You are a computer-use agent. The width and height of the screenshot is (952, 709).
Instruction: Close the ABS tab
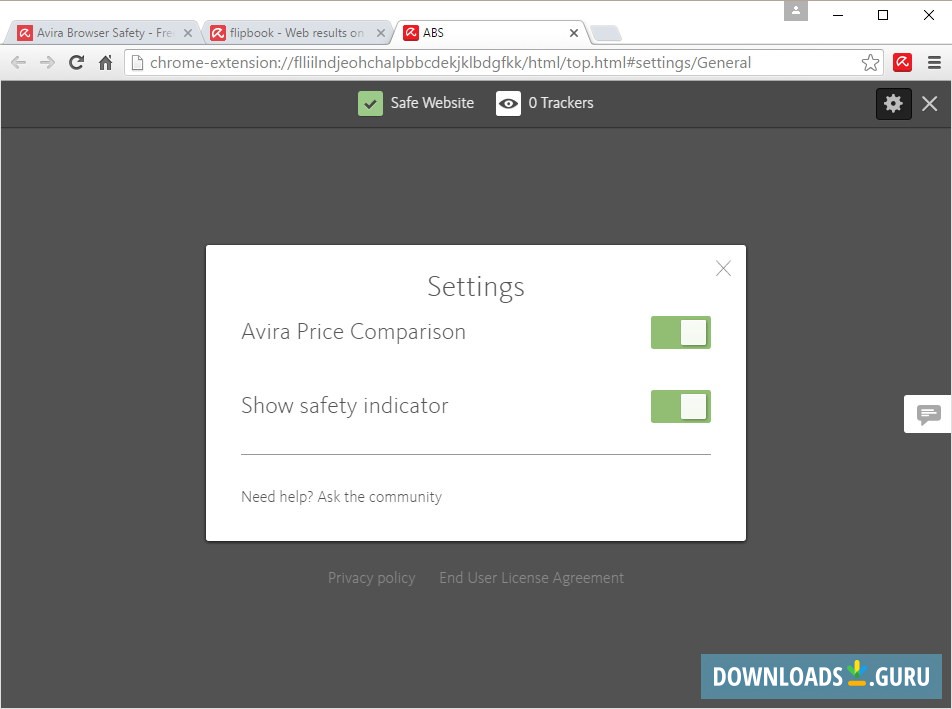574,33
